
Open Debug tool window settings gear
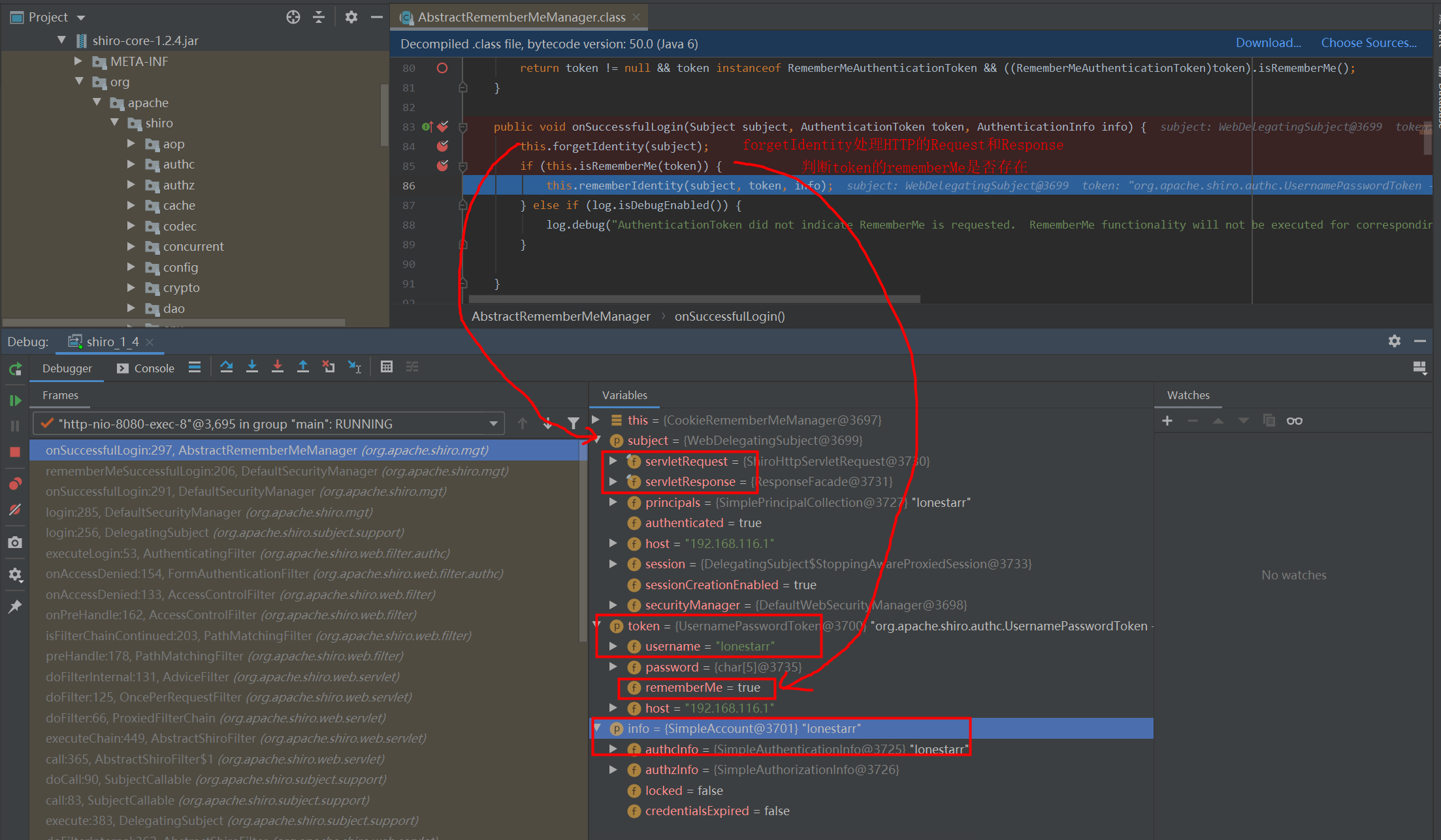pos(1395,341)
